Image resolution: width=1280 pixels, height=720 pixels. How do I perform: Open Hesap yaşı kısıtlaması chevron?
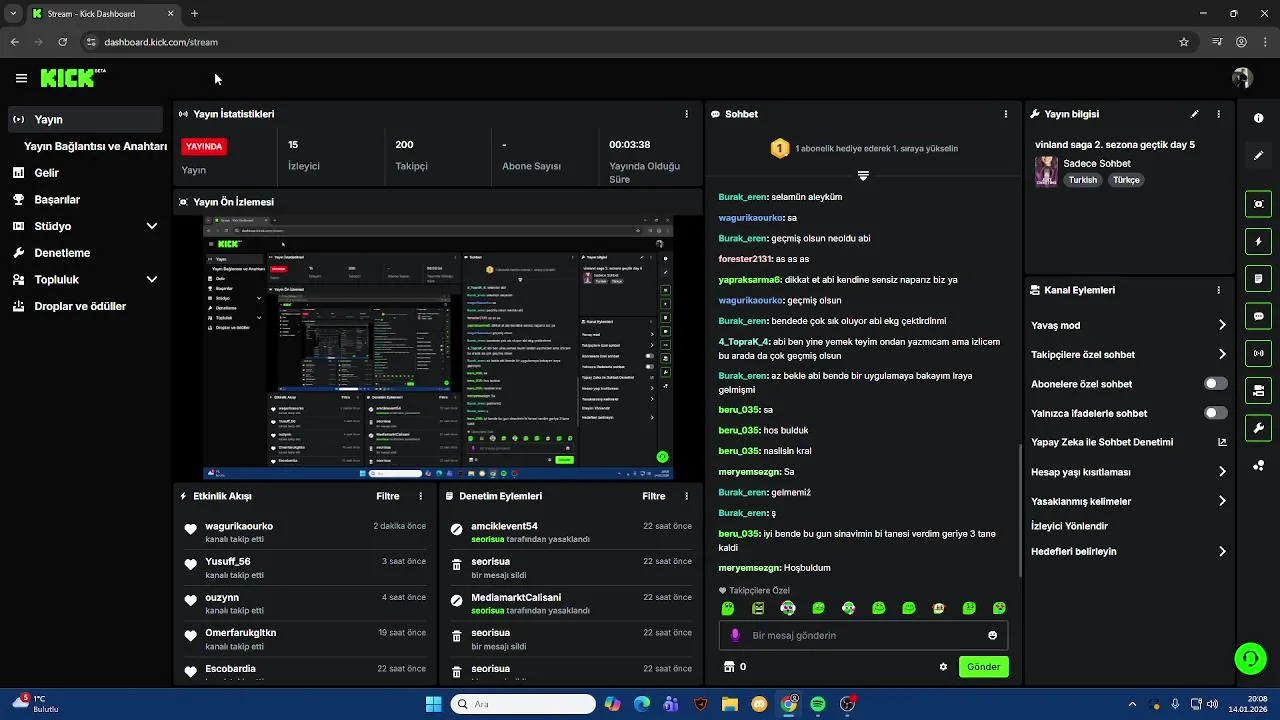point(1222,472)
